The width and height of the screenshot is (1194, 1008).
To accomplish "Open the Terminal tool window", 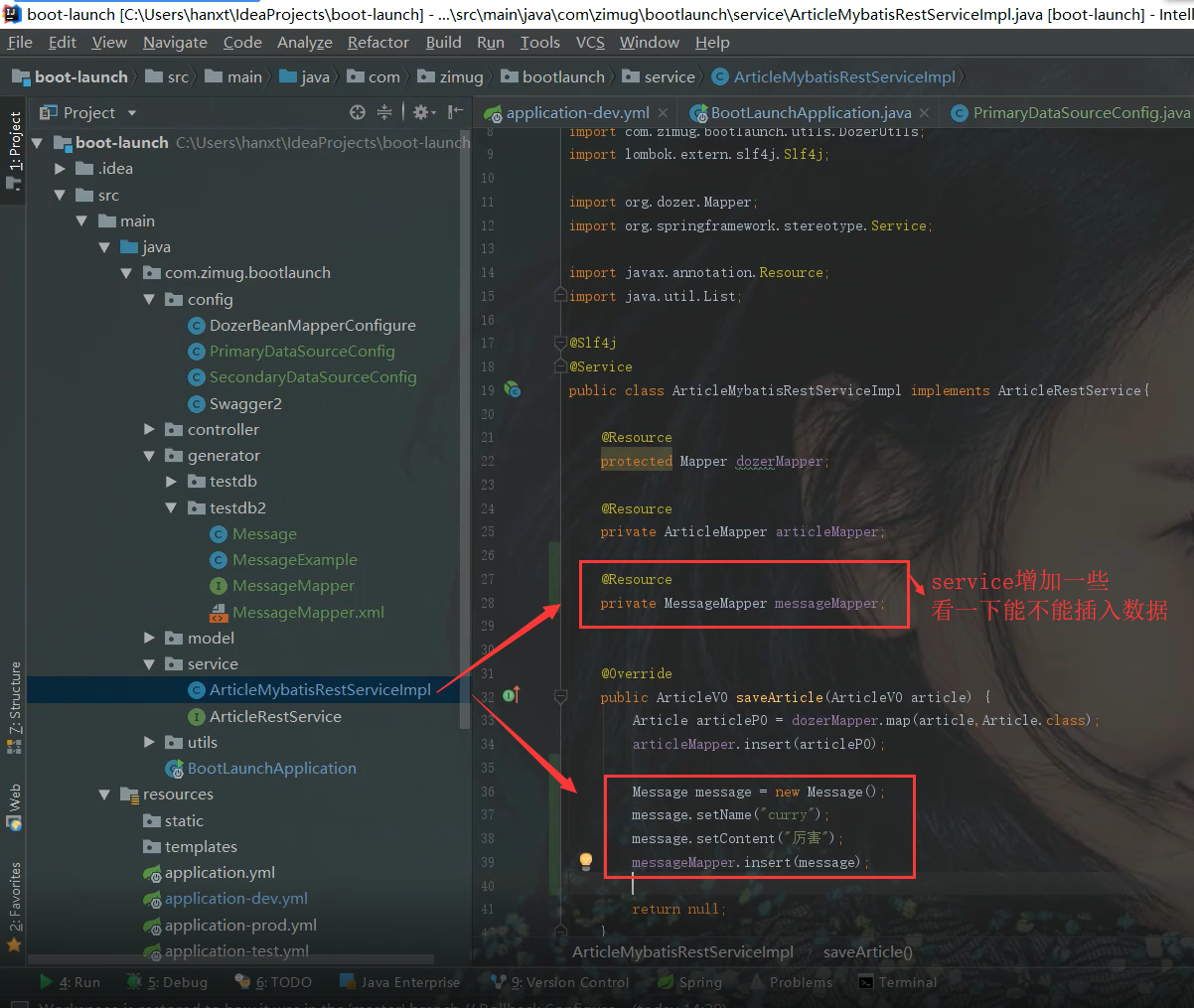I will click(897, 982).
